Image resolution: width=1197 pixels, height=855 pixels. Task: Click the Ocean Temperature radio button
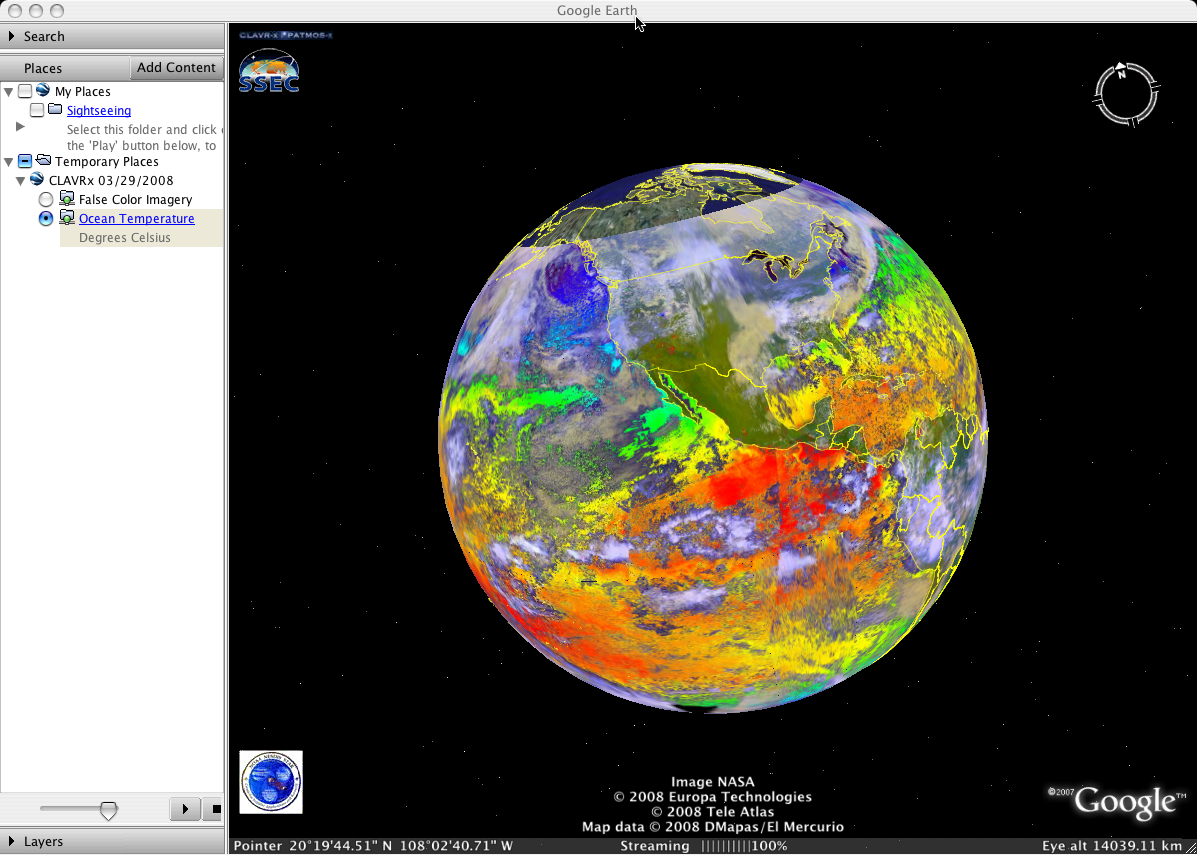pyautogui.click(x=46, y=218)
